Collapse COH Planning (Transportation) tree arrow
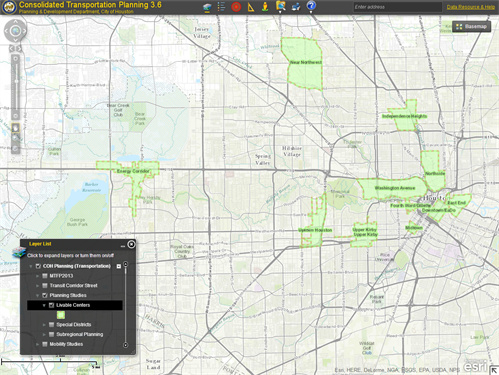Screen dimensions: 499x375 (31, 266)
